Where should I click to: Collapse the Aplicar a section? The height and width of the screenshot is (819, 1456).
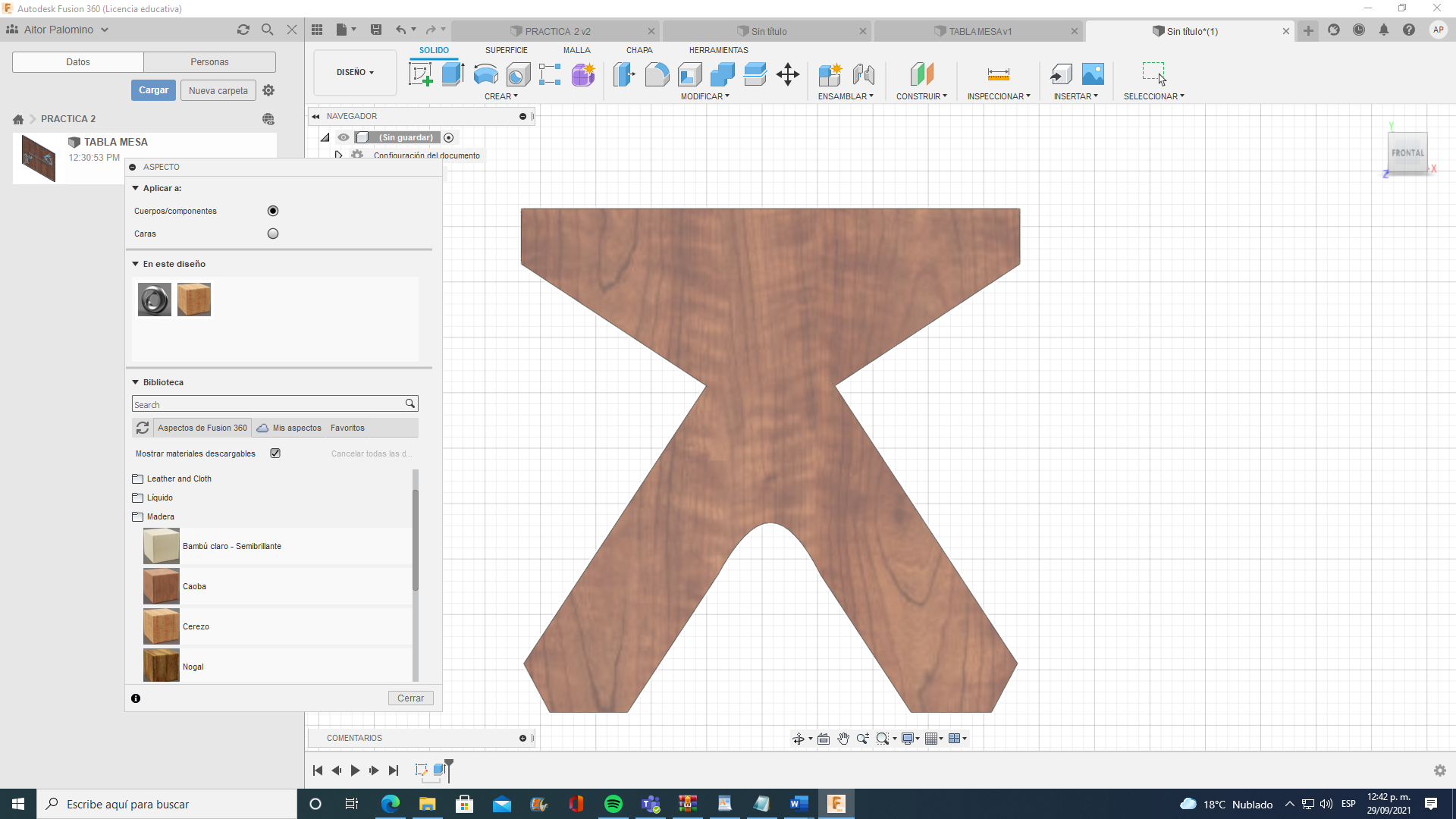(136, 188)
